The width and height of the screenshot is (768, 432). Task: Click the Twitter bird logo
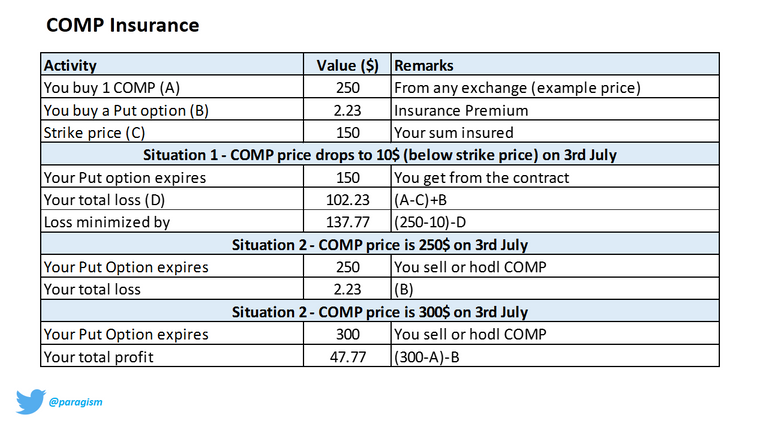31,402
